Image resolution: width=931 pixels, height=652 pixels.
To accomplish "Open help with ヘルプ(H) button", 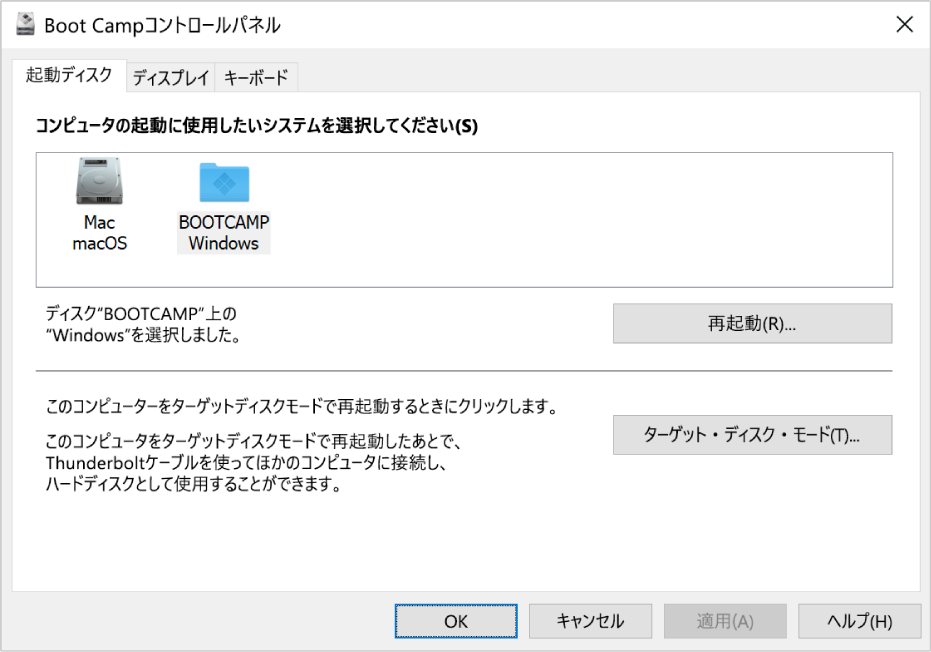I will tap(860, 621).
